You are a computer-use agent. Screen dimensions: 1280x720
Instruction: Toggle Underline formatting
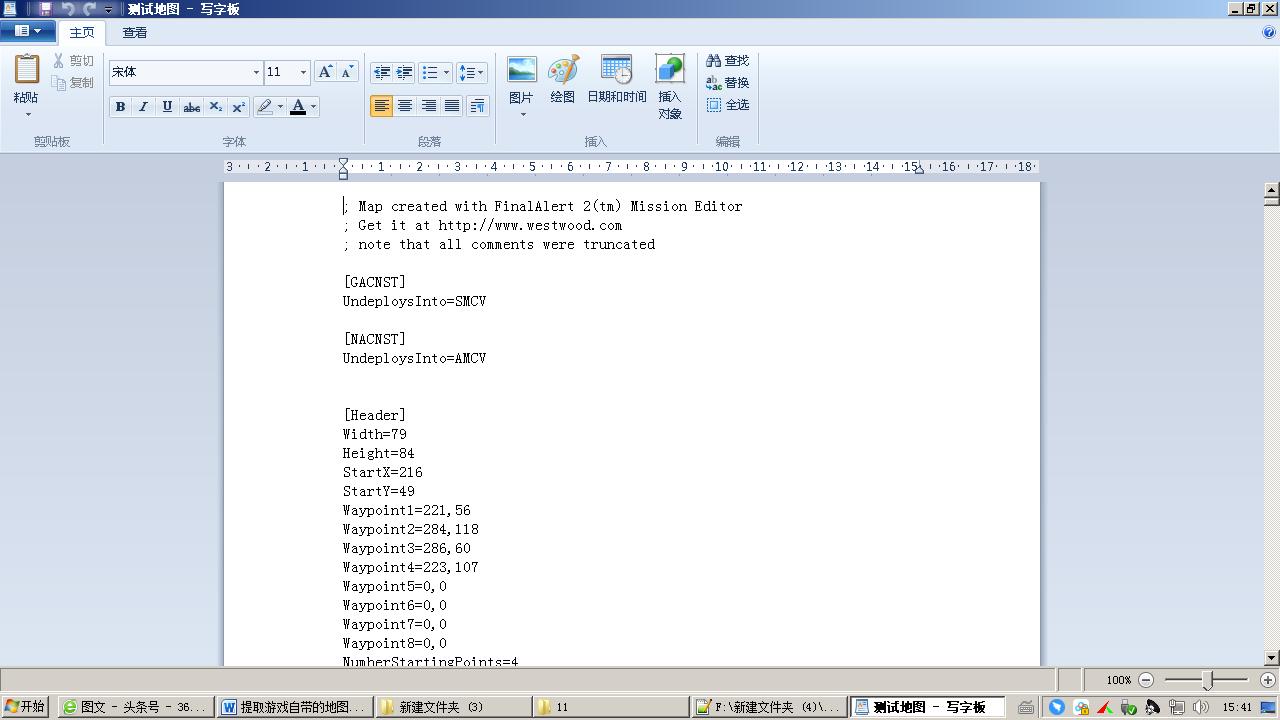(x=167, y=107)
